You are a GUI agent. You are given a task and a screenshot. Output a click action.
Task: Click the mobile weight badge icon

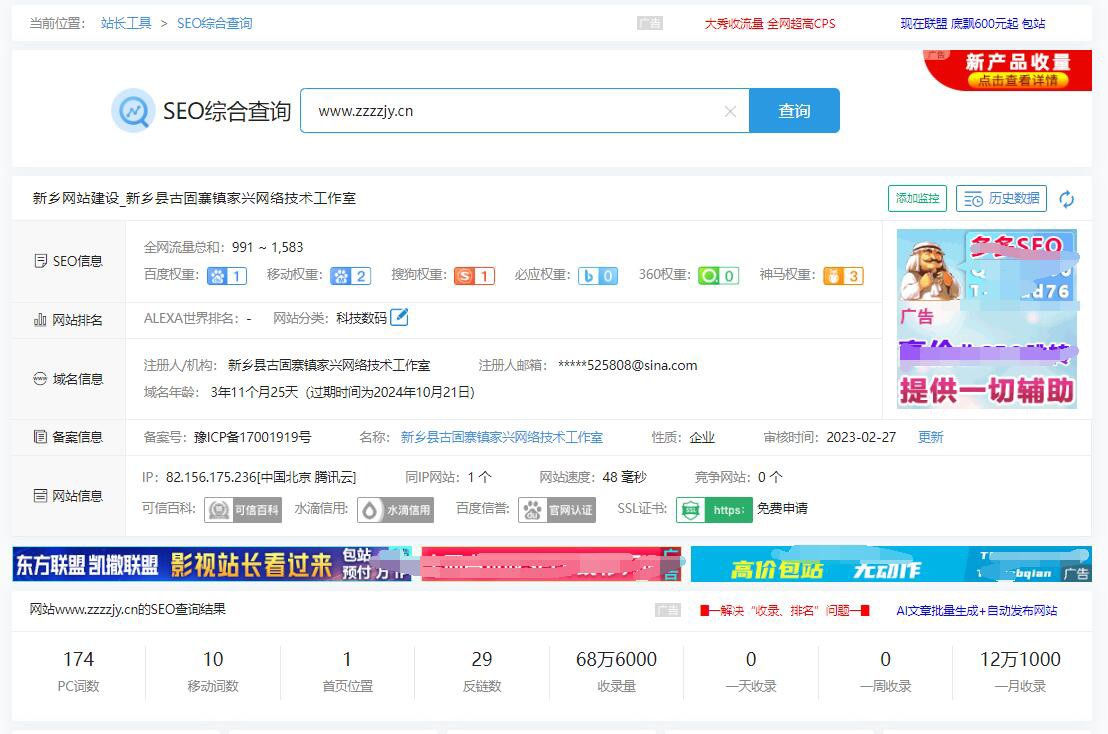[x=350, y=276]
